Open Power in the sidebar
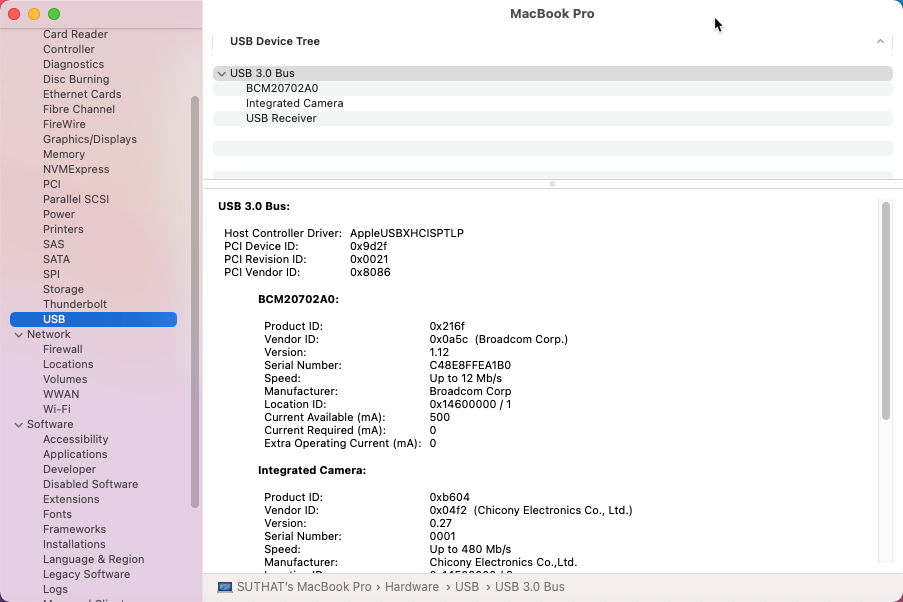903x602 pixels. click(x=59, y=214)
